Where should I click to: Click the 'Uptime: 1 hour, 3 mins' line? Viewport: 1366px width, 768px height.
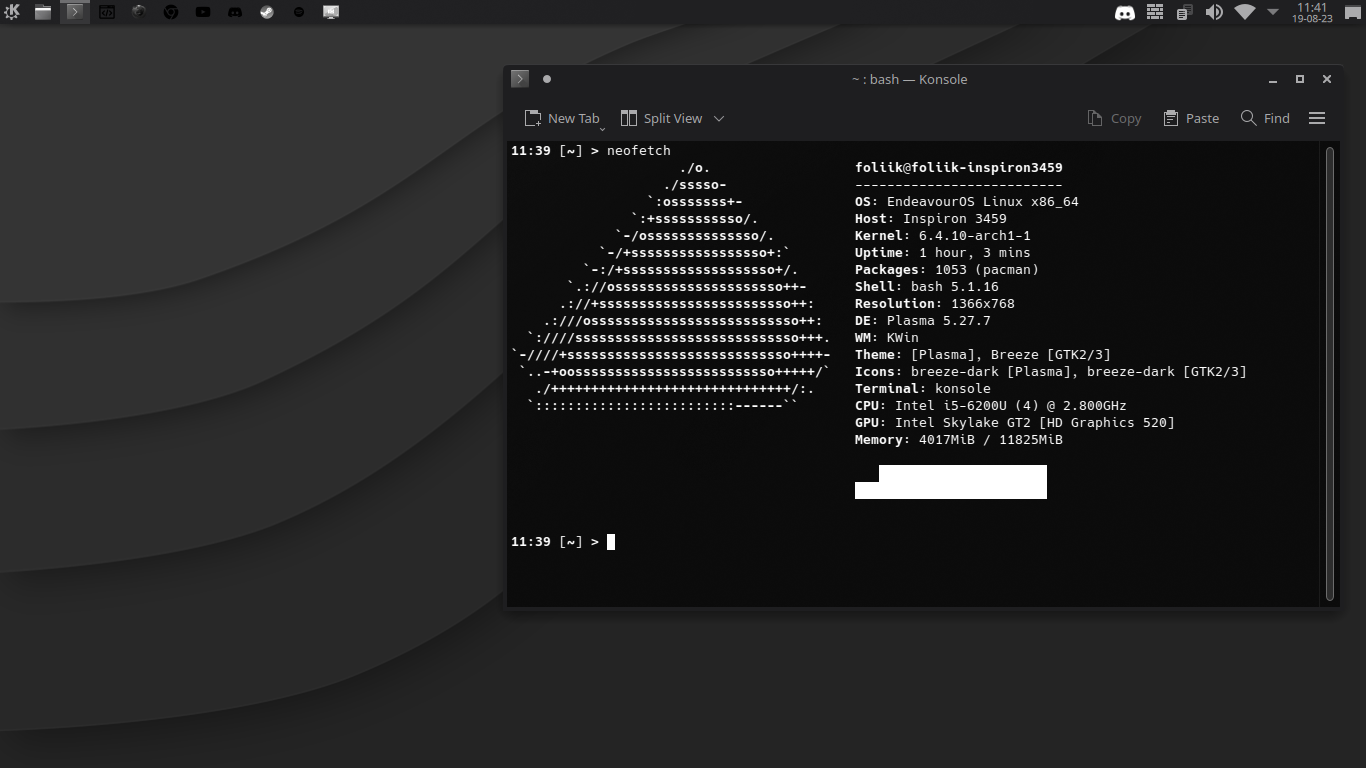[x=943, y=253]
